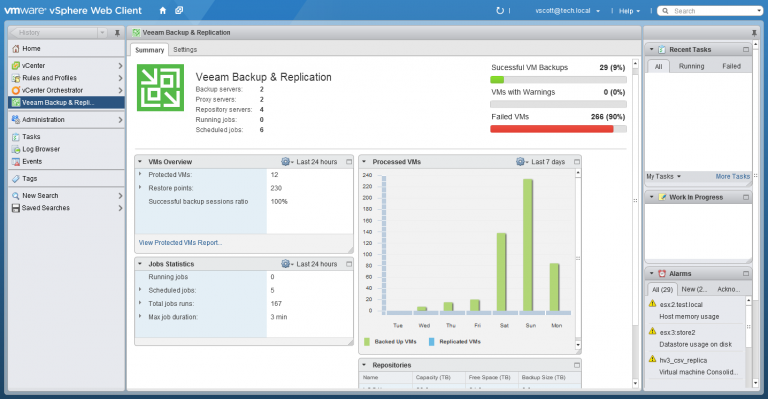Maximize the Recent Tasks panel
The width and height of the screenshot is (768, 399).
pyautogui.click(x=745, y=49)
